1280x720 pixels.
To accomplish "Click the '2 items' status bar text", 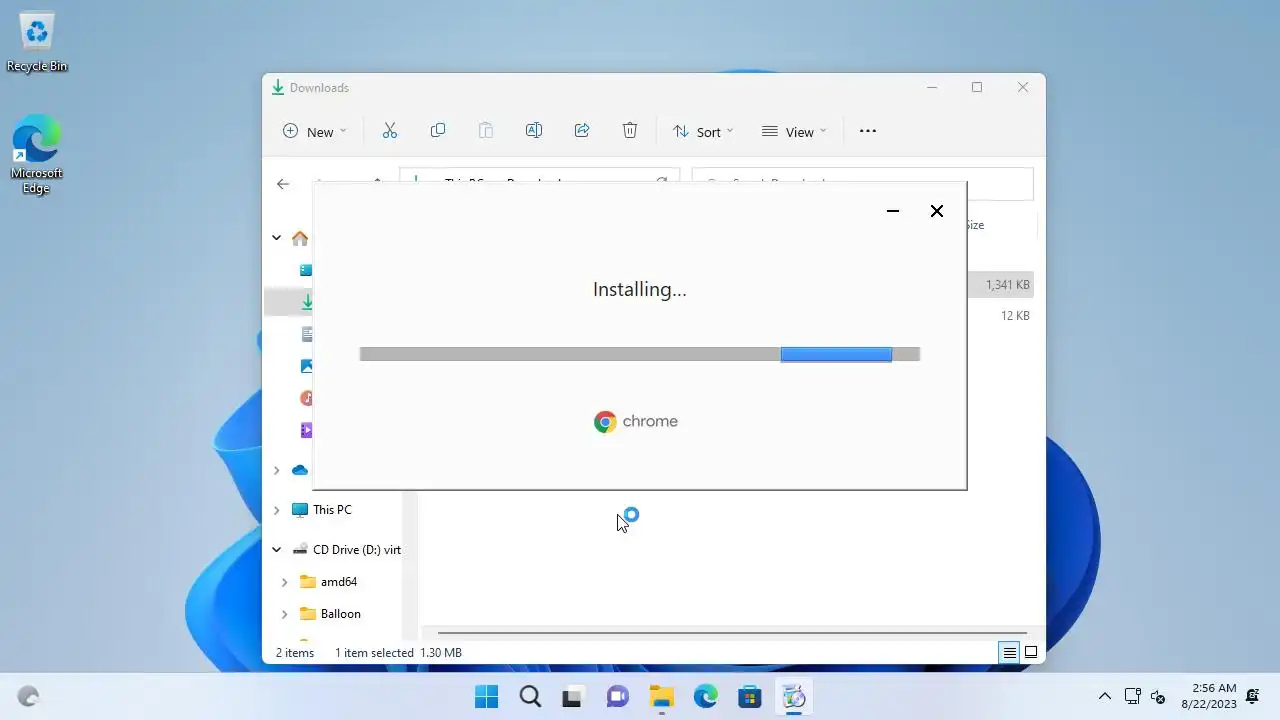I will tap(295, 653).
